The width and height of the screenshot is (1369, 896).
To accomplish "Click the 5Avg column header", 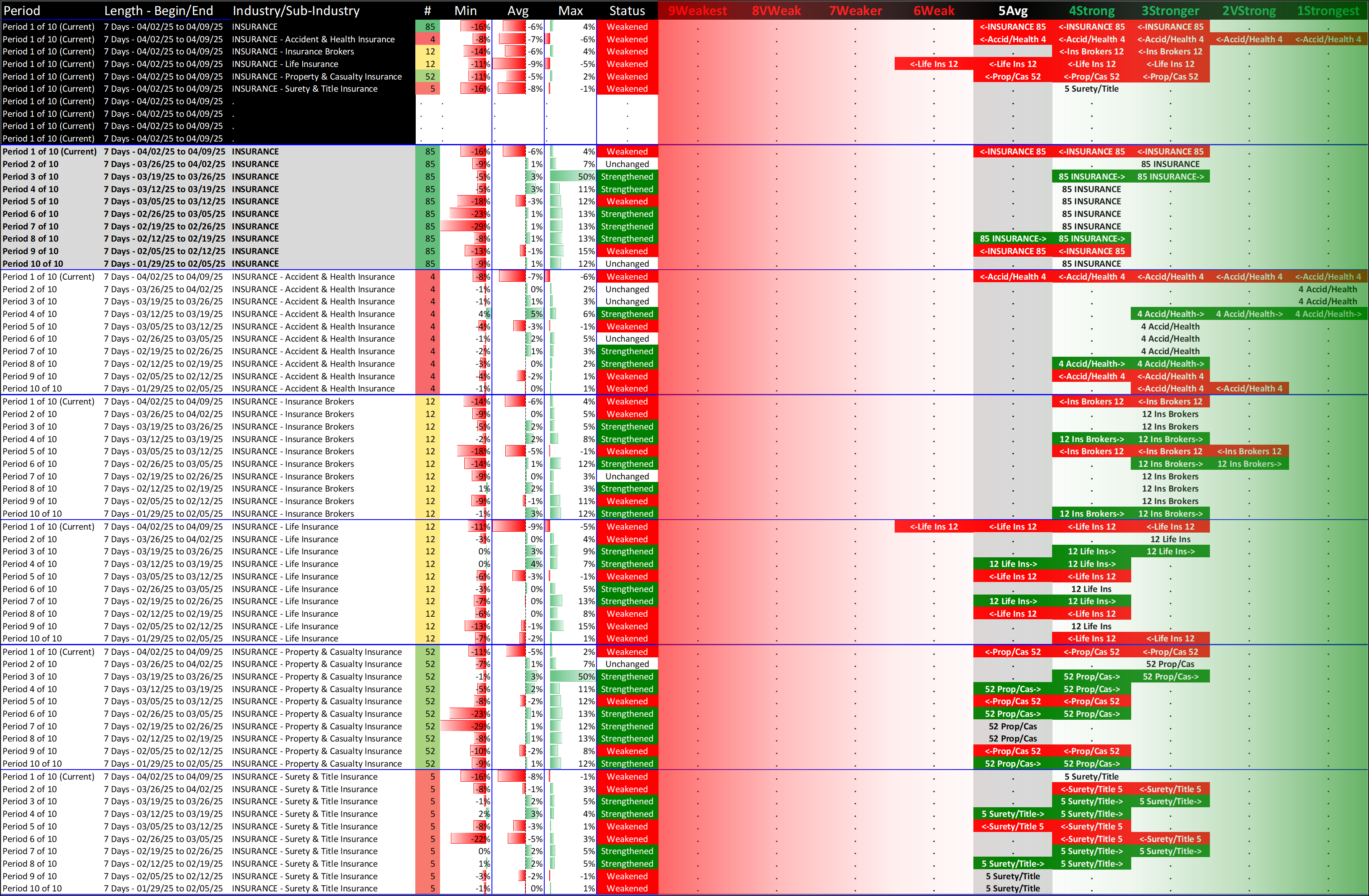I will pos(1012,11).
